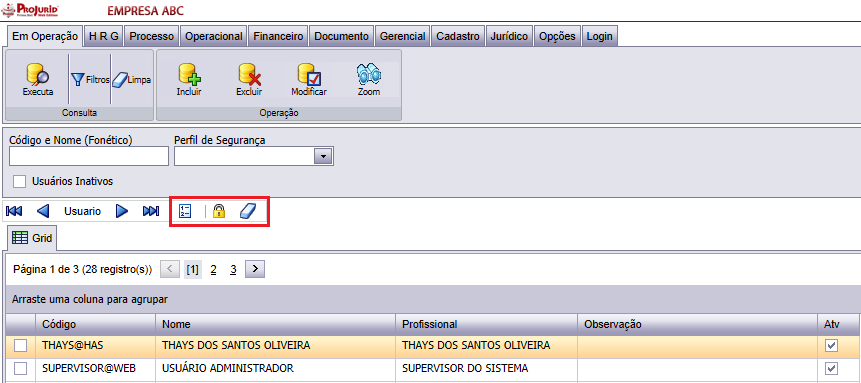Sort by the Código column header
The image size is (861, 383).
[96, 324]
